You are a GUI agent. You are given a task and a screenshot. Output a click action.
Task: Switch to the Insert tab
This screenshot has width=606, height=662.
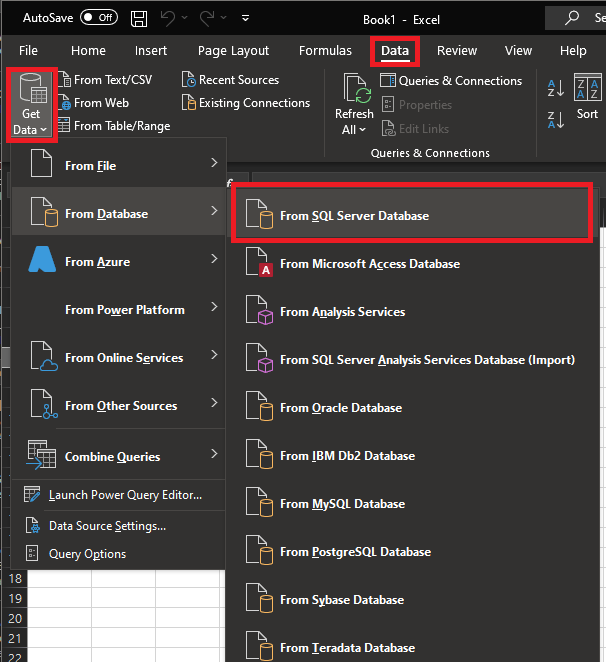pos(151,51)
